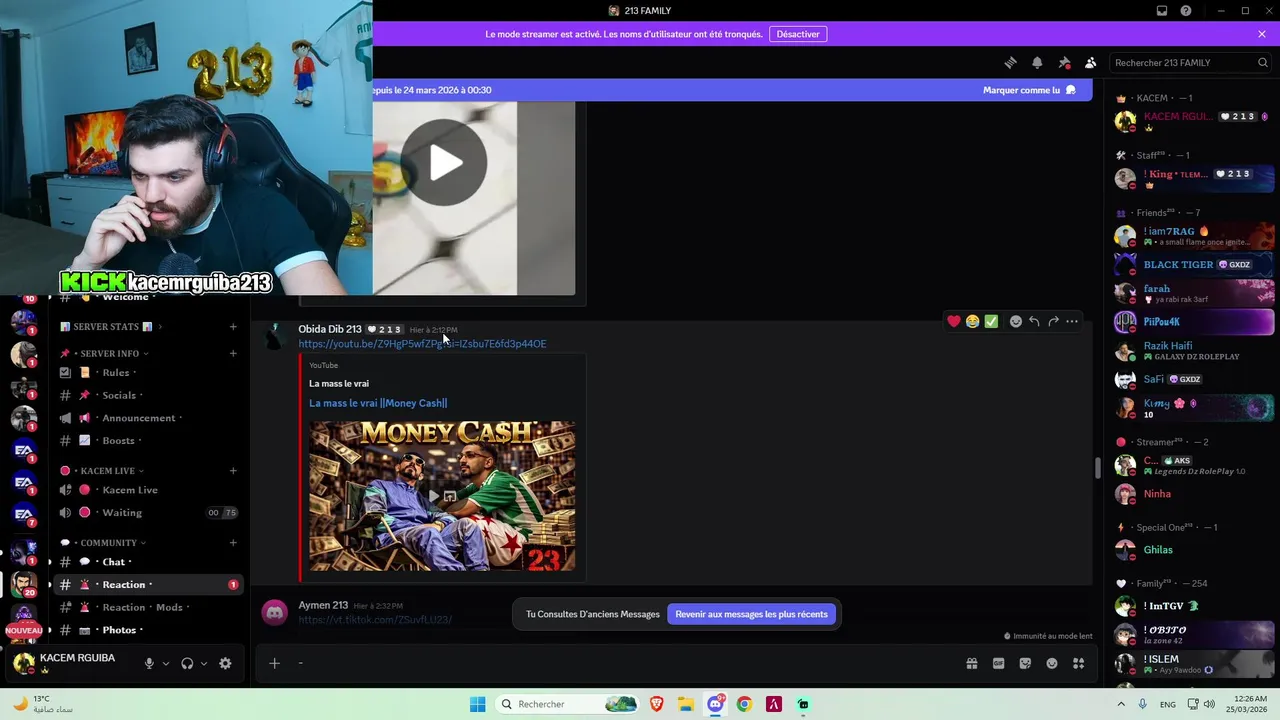Forward the Obida Dib 213 message
This screenshot has width=1280, height=720.
[x=1053, y=321]
